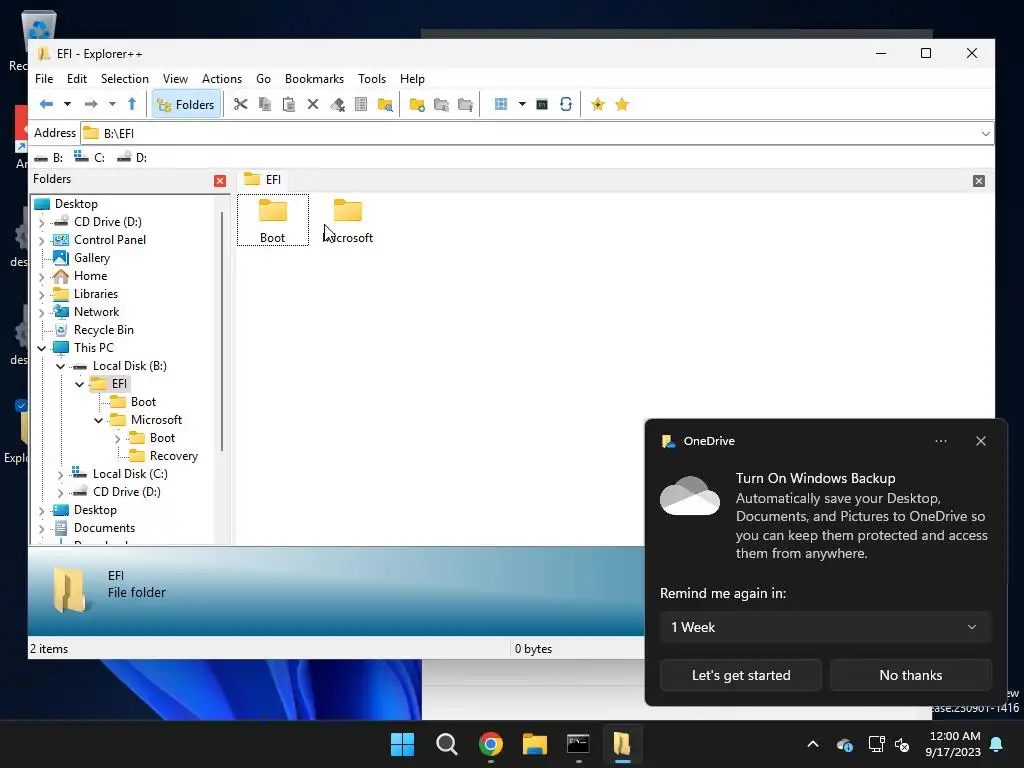Screen dimensions: 1024x768
Task: Toggle the Folders pane button
Action: point(186,104)
